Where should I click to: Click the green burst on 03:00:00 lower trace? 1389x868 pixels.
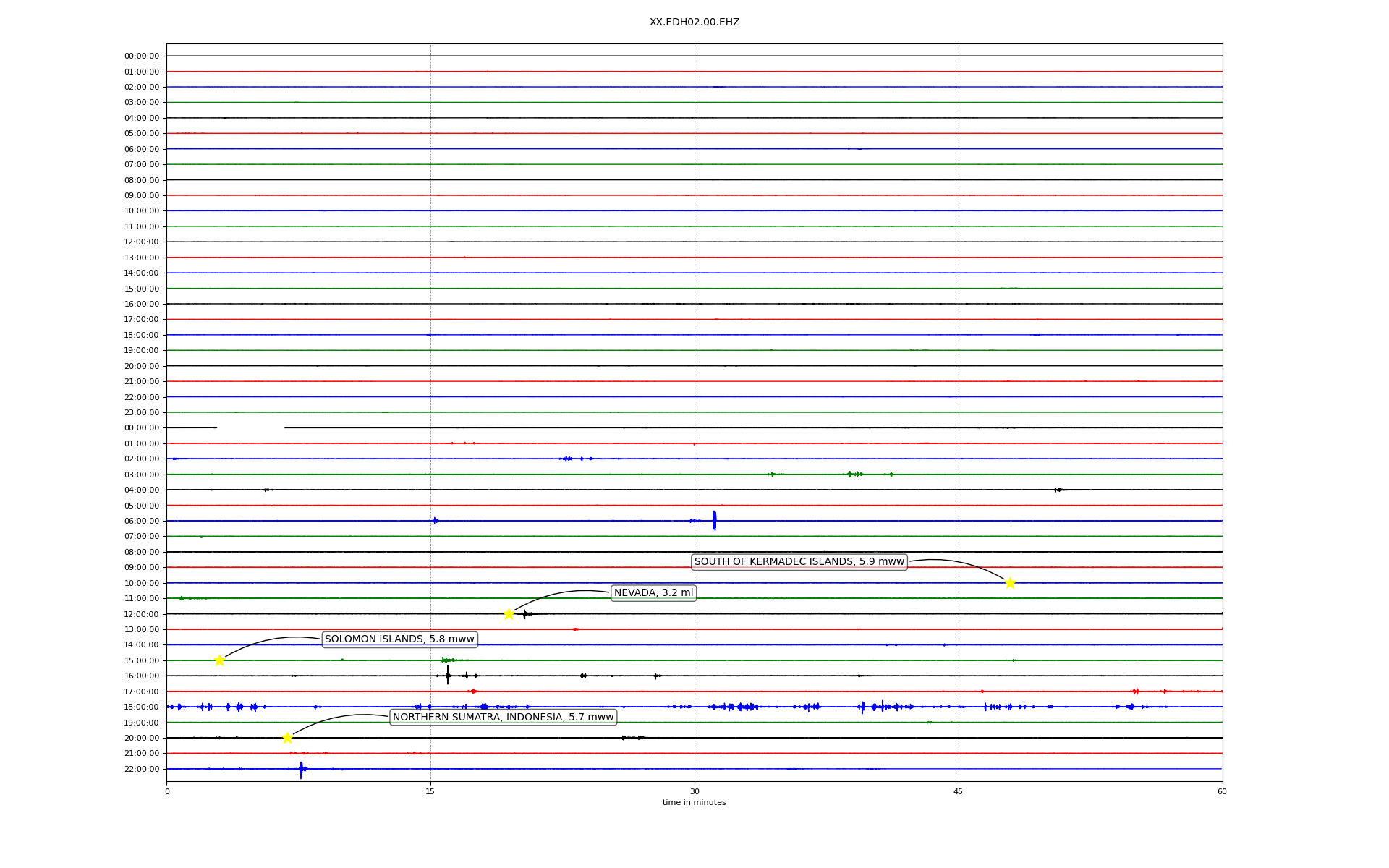854,475
